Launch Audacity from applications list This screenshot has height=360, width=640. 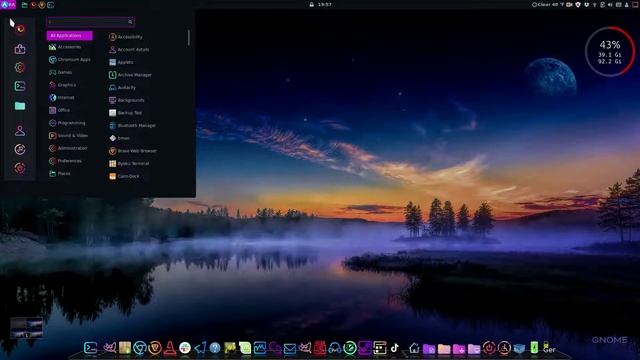[122, 87]
